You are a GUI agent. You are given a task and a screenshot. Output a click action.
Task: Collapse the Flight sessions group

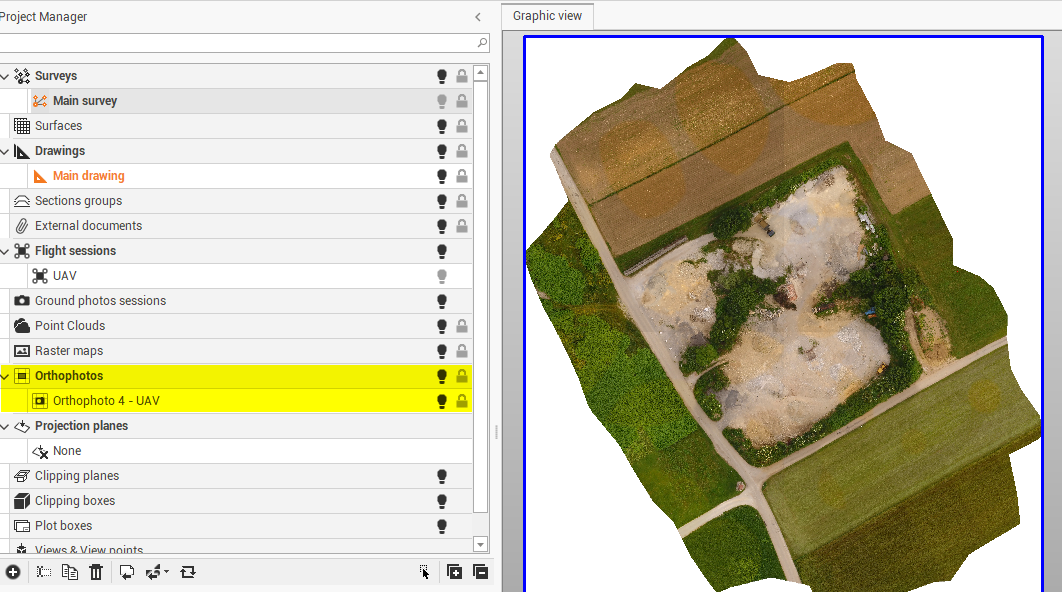click(5, 251)
